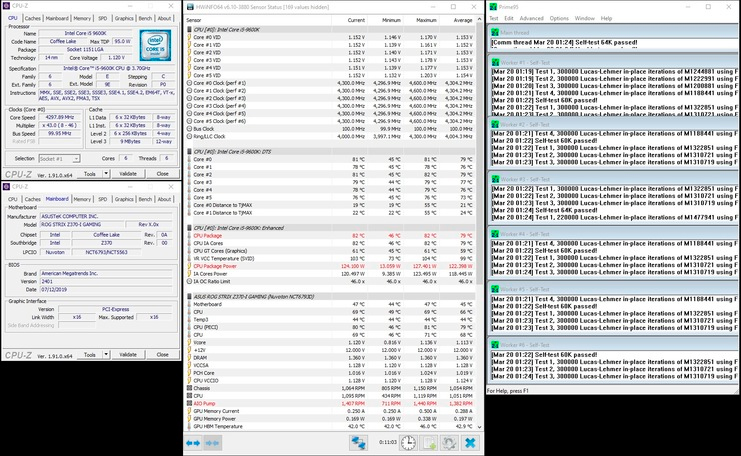Open Prime95 Edit menu
Image resolution: width=741 pixels, height=456 pixels.
tap(509, 18)
